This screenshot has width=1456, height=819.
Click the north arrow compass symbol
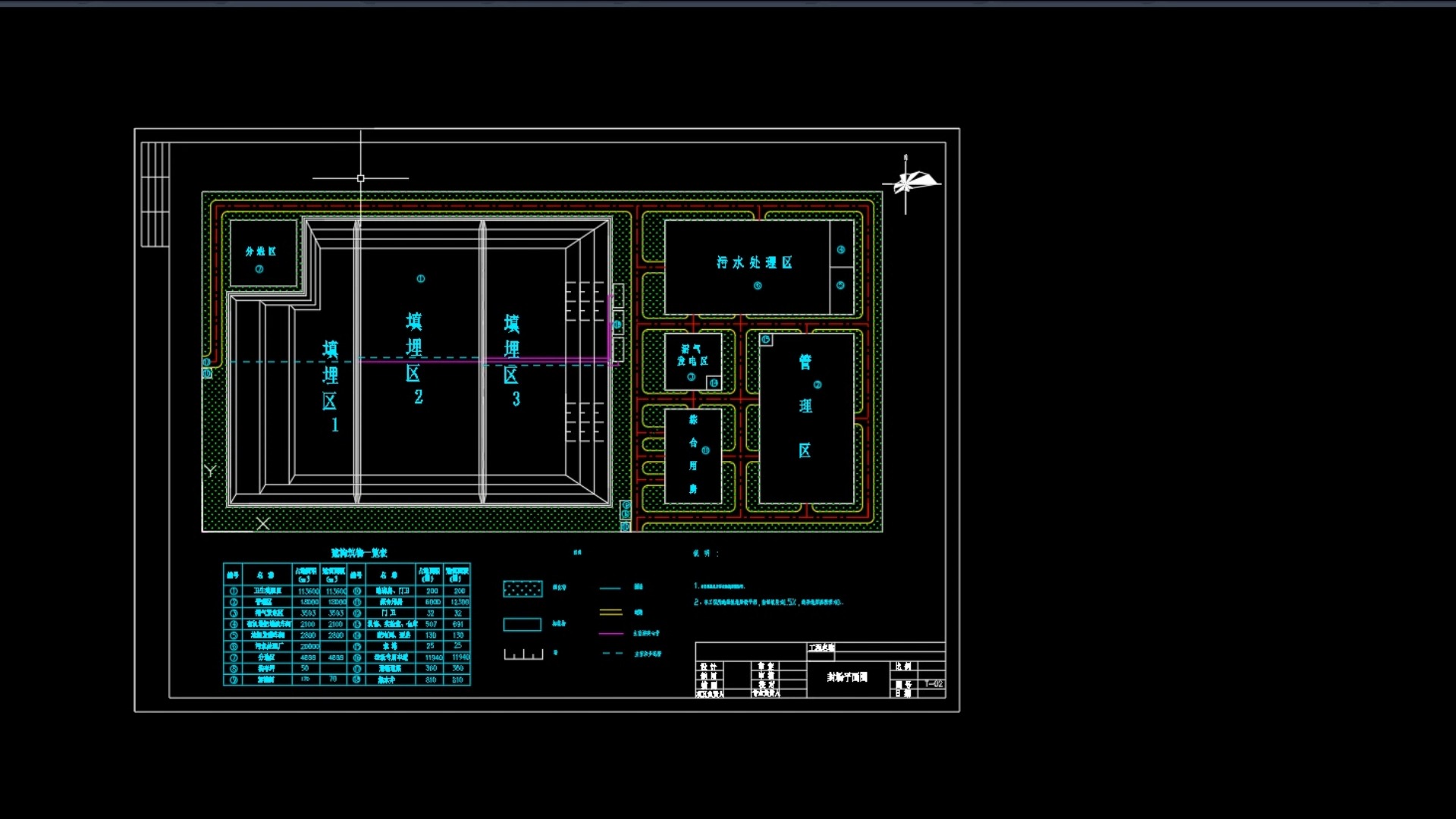[907, 183]
